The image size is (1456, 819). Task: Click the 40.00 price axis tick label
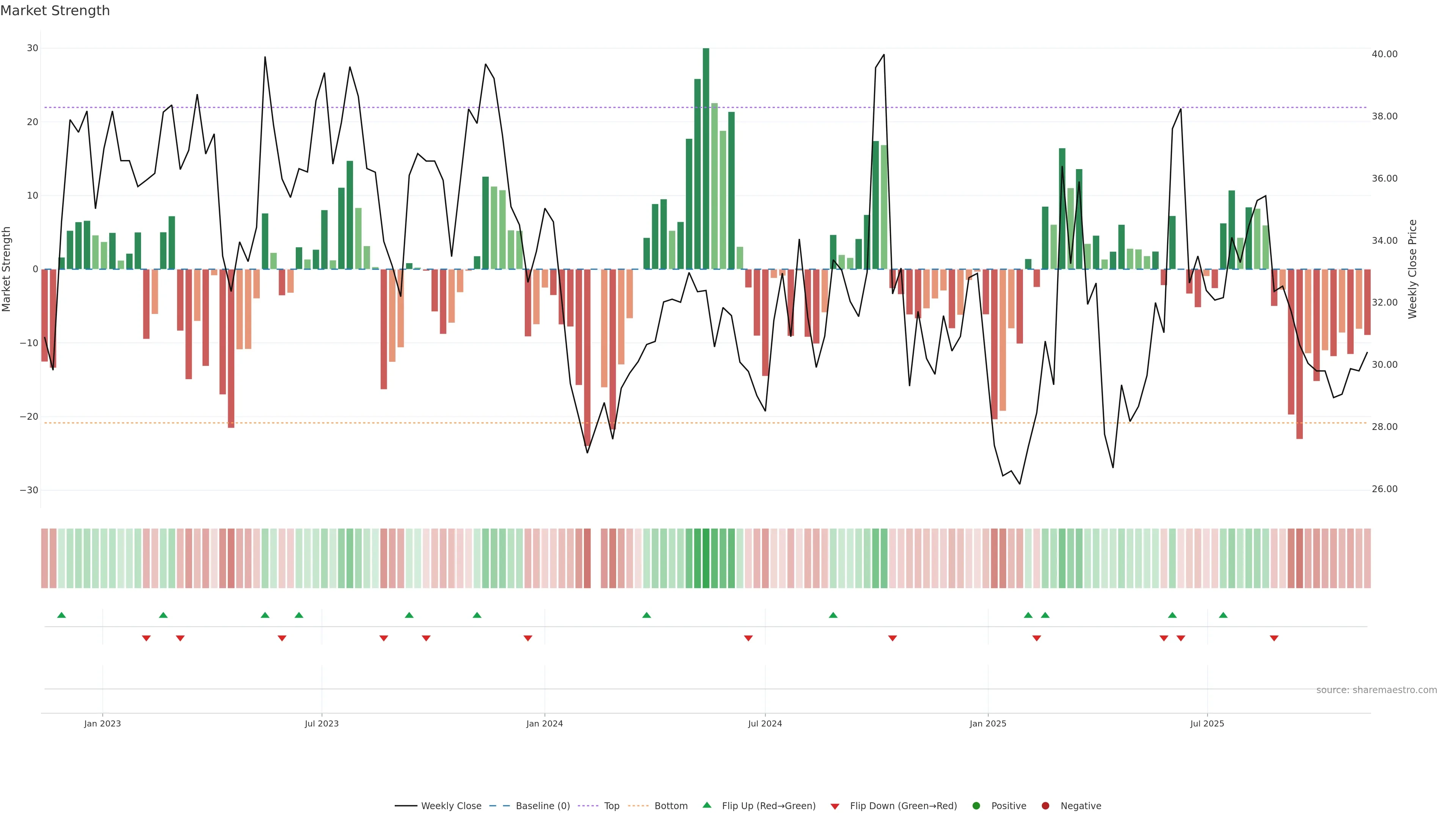[x=1384, y=54]
